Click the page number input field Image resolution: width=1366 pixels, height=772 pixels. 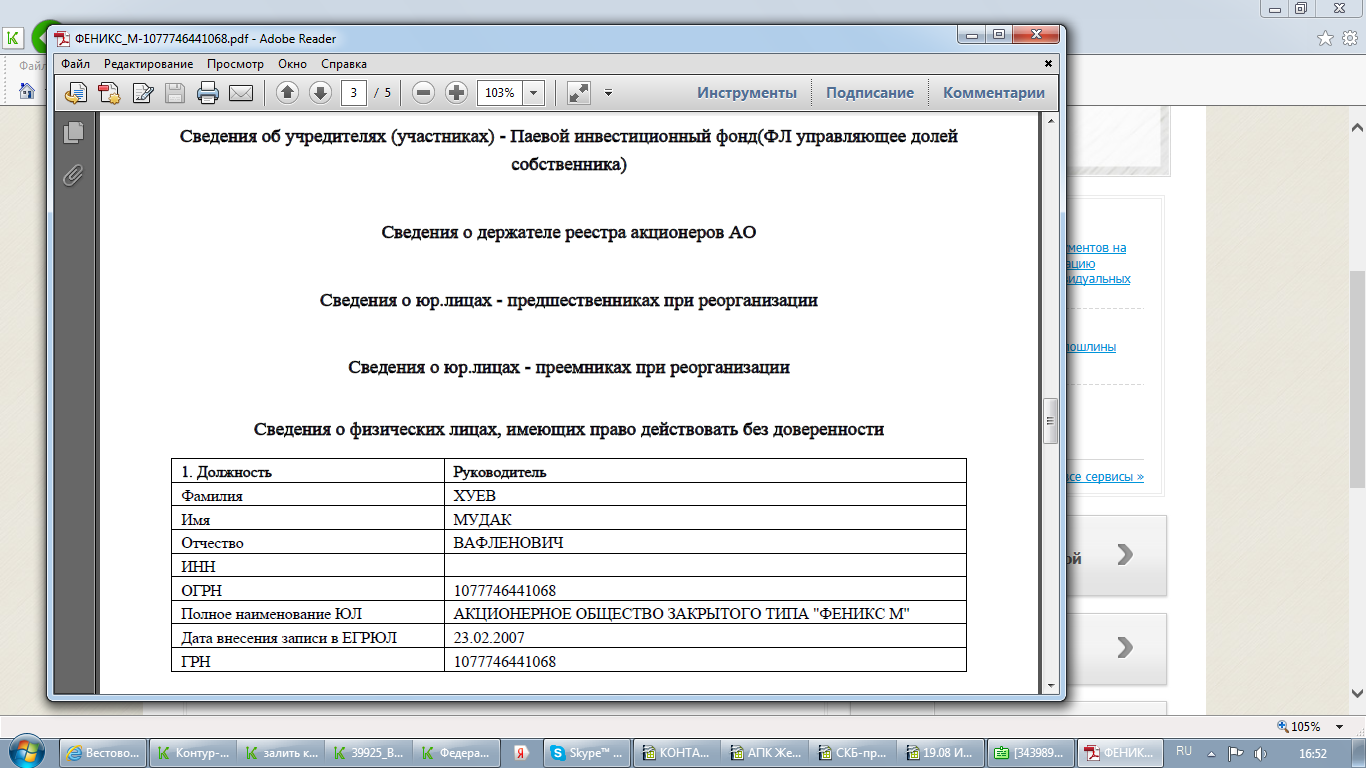(354, 93)
